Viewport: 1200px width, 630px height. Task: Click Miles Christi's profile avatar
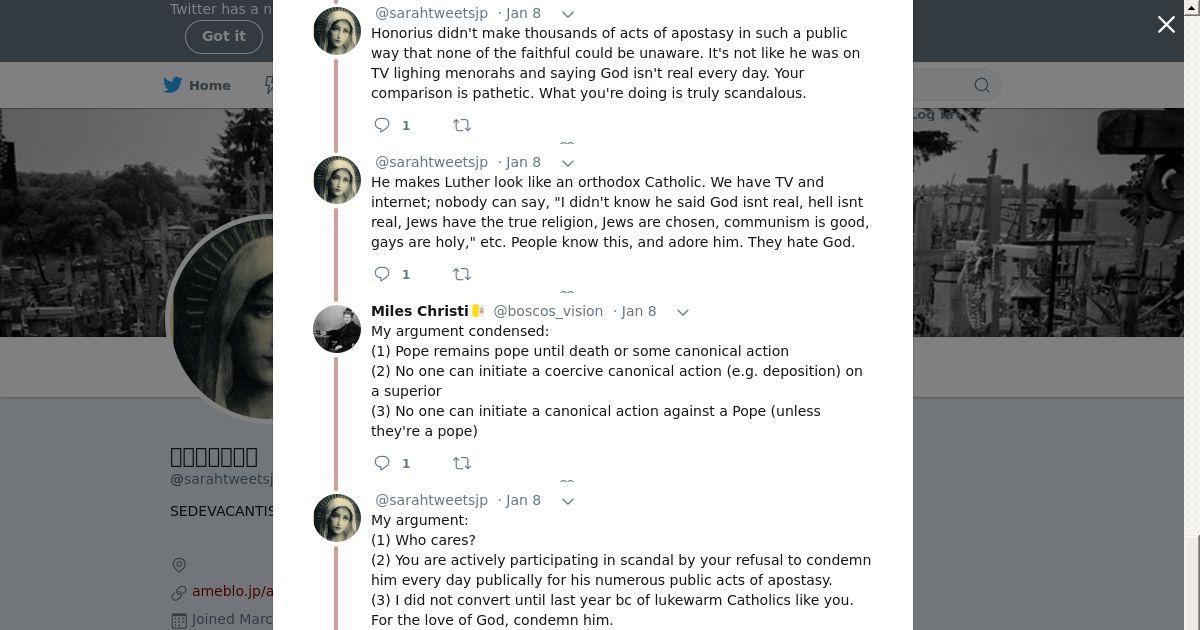click(337, 329)
